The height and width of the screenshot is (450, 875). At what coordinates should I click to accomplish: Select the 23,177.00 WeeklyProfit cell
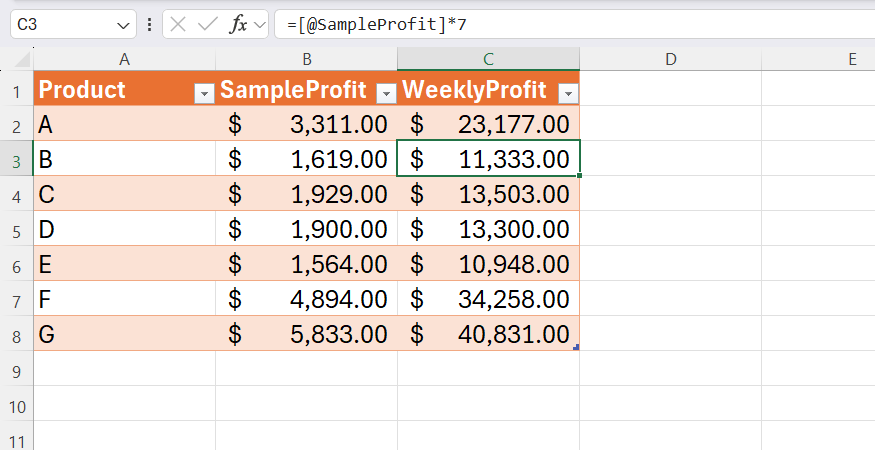pyautogui.click(x=488, y=123)
